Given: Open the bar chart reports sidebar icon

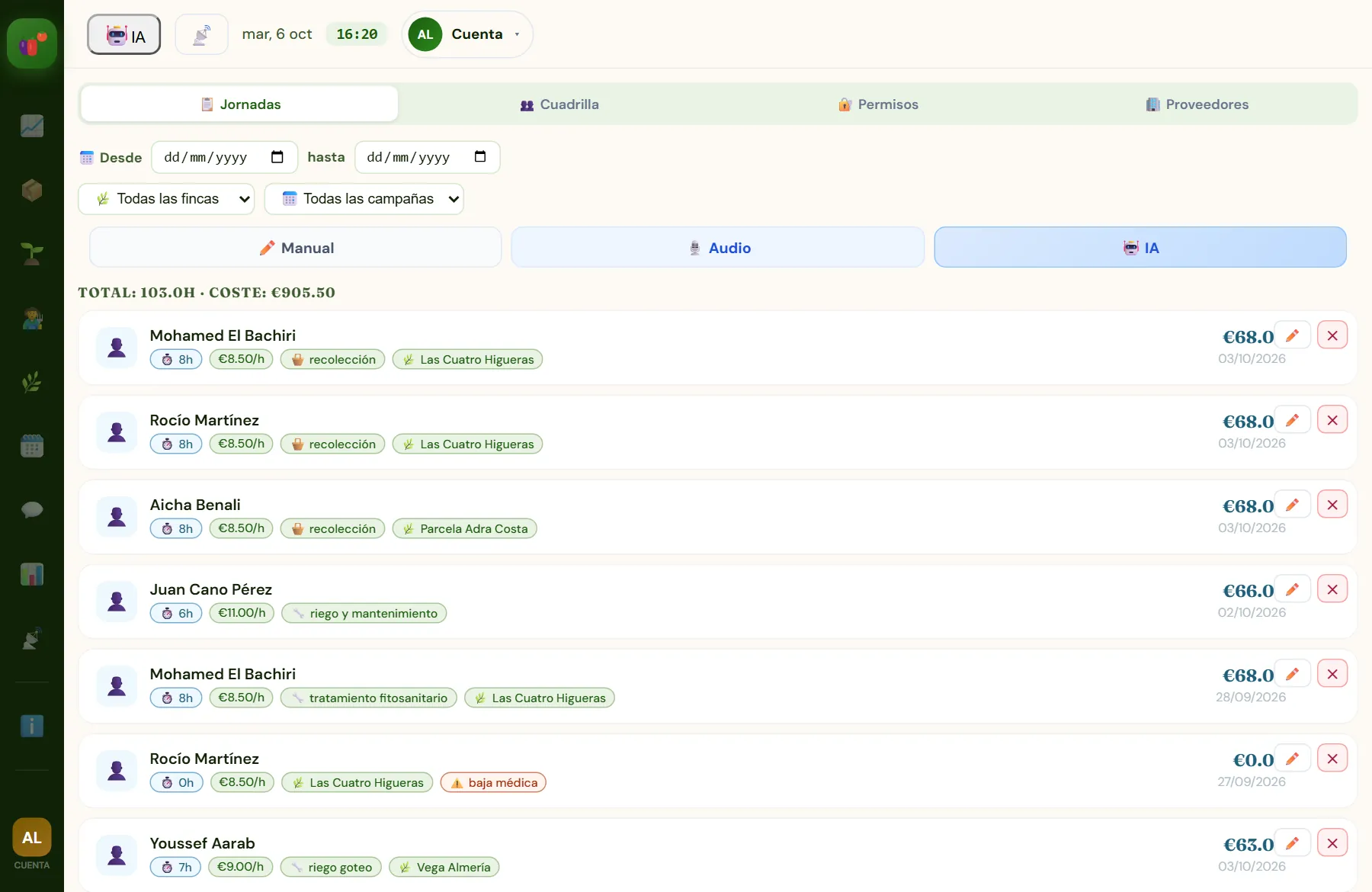Looking at the screenshot, I should coord(32,574).
